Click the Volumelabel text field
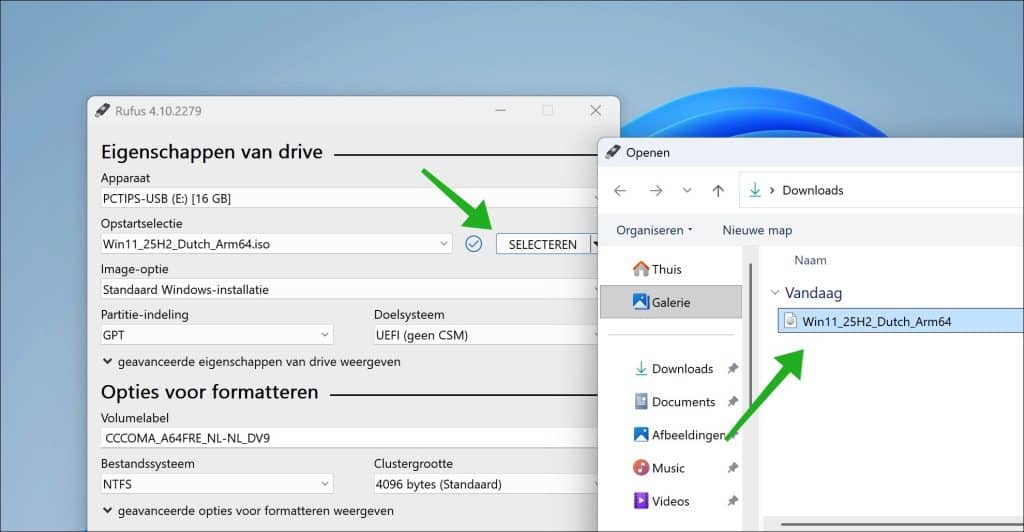Screen dimensions: 1024x532 tap(350, 438)
